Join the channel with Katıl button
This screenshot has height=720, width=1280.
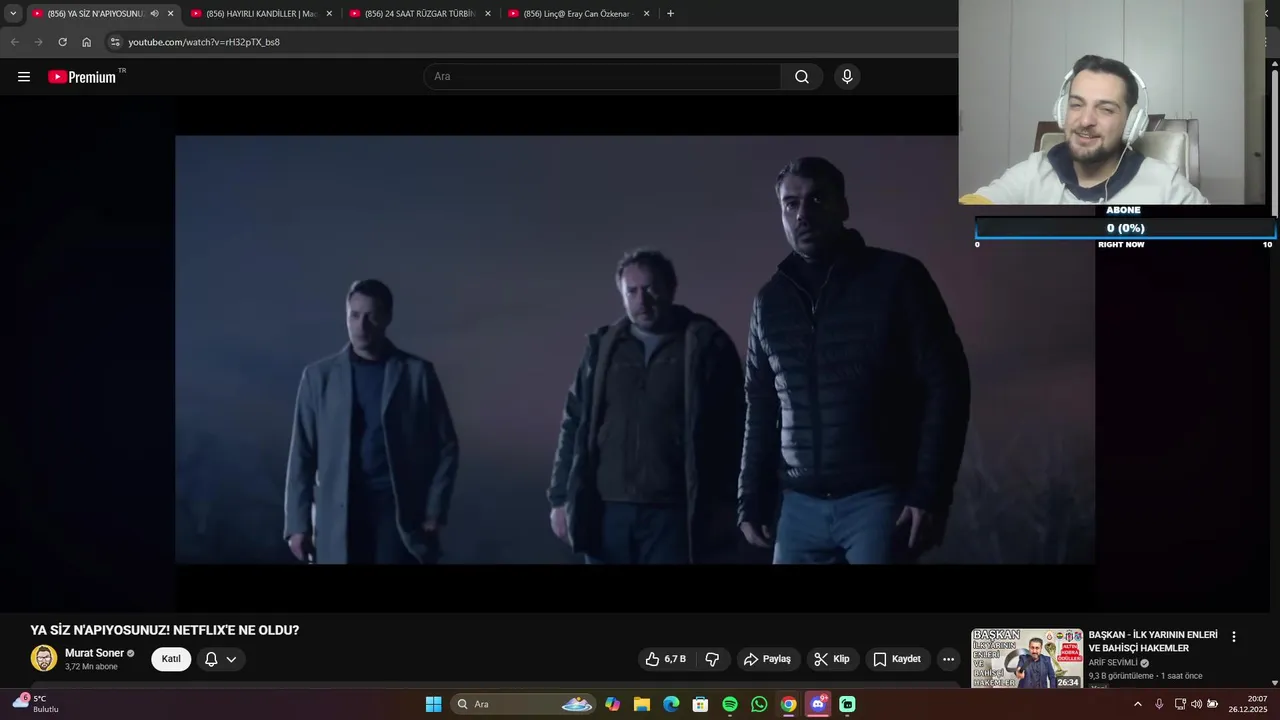(x=171, y=659)
